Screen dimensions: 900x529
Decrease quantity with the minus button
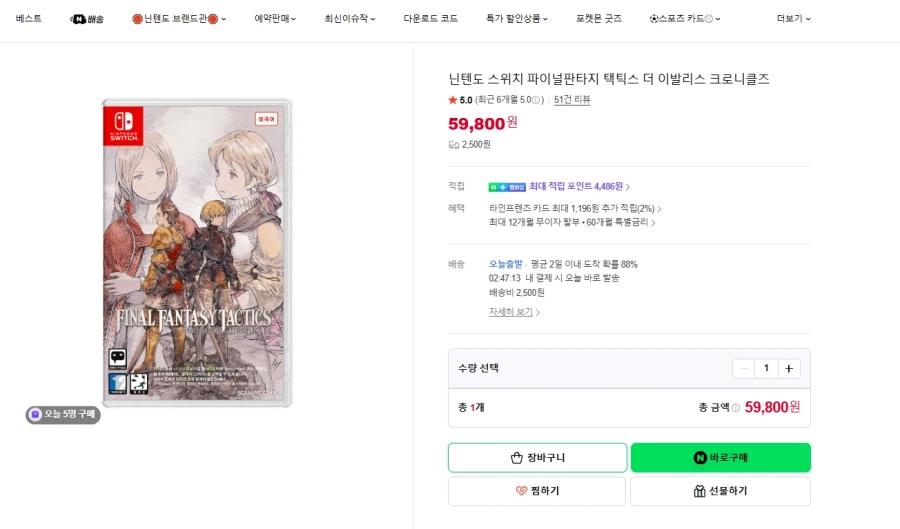coord(744,368)
